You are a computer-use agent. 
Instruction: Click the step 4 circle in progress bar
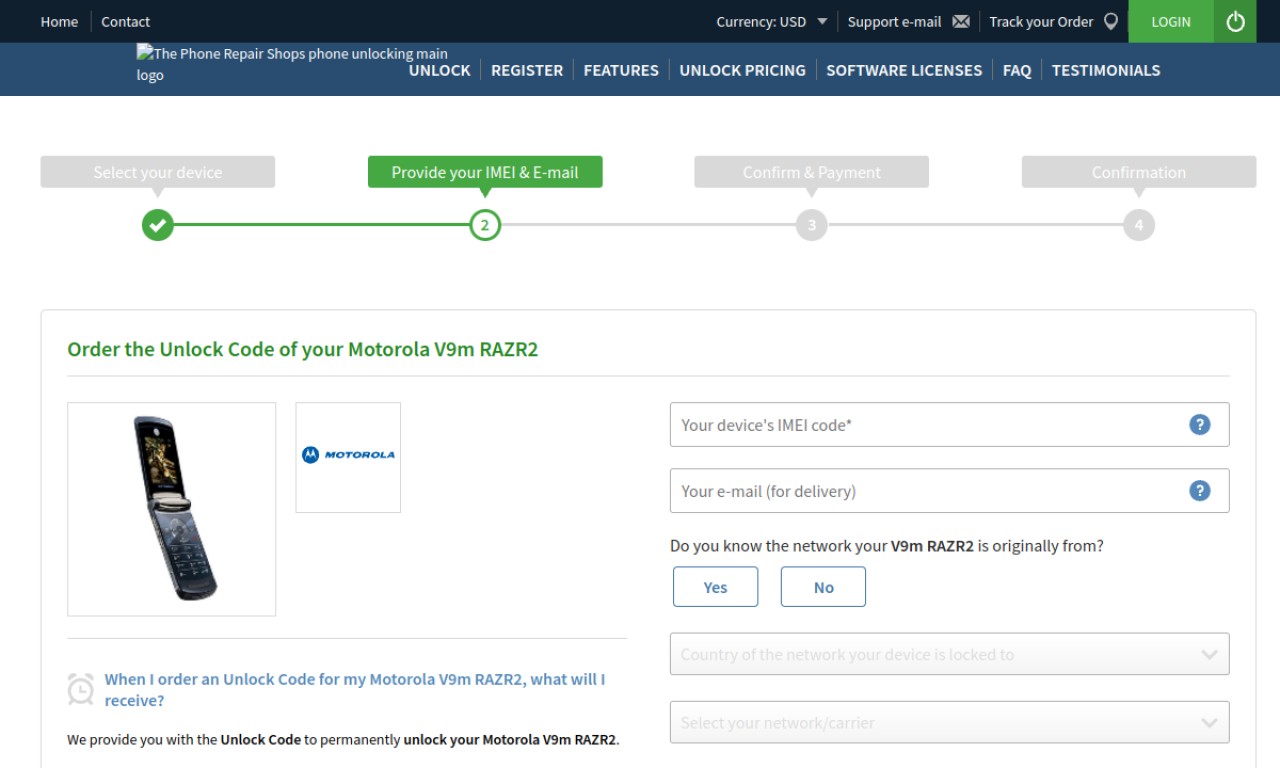1139,225
